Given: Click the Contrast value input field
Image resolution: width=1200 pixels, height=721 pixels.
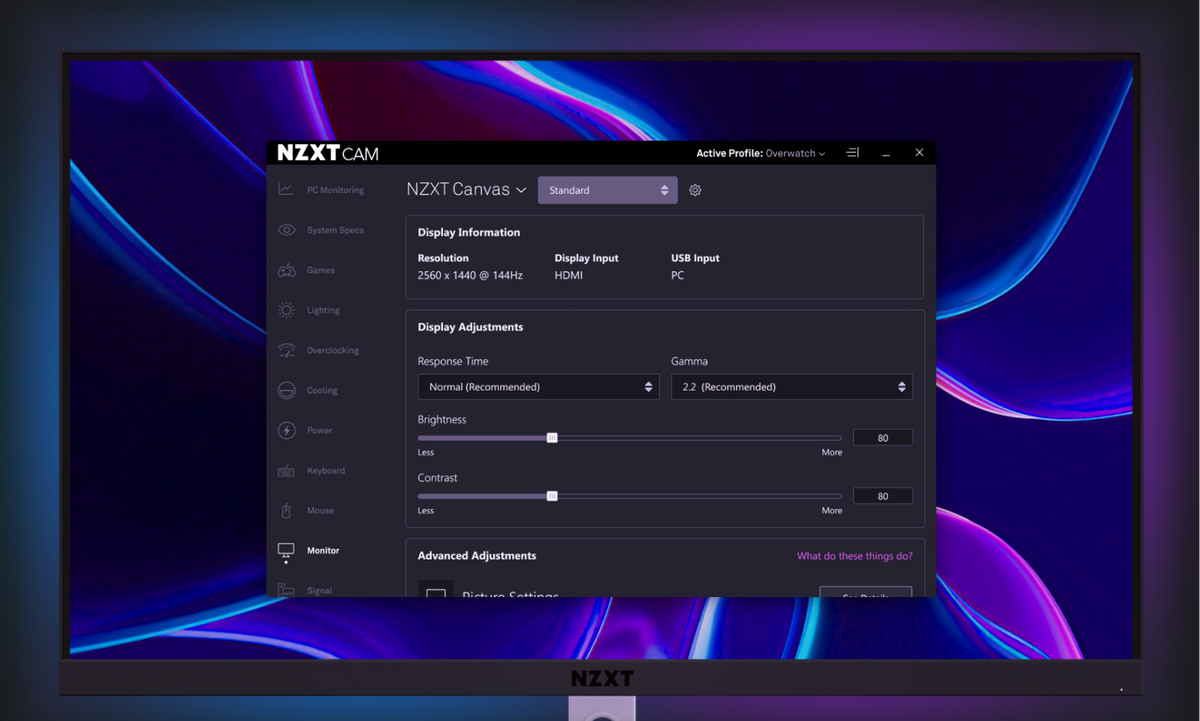Looking at the screenshot, I should pyautogui.click(x=882, y=496).
